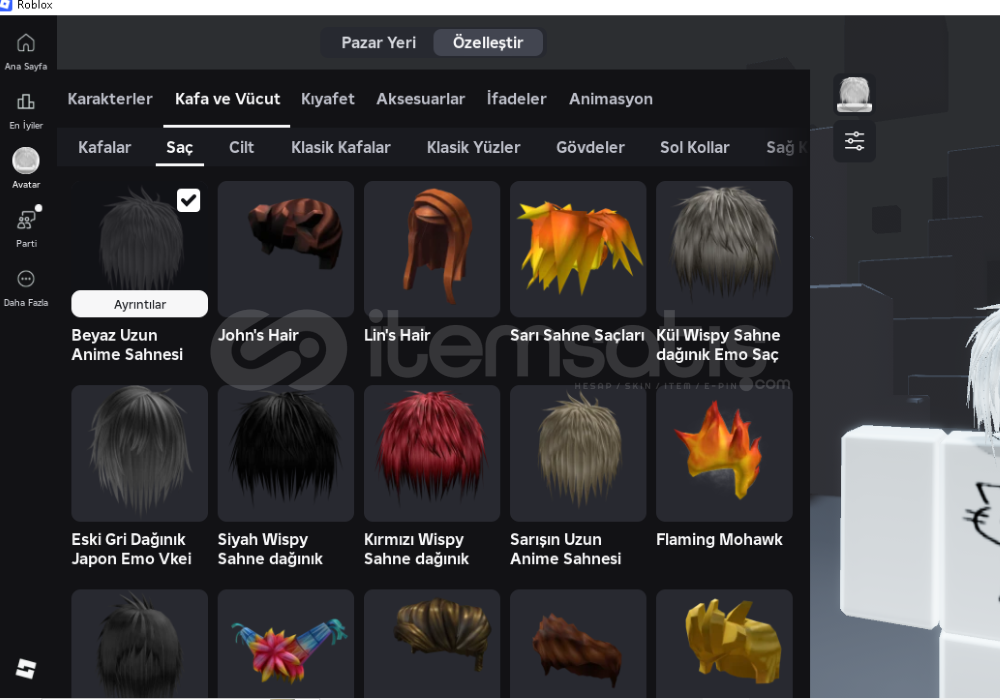The width and height of the screenshot is (1000, 700).
Task: Equip Kül Wispy Sahne dağınık Emo Saç
Action: point(724,249)
